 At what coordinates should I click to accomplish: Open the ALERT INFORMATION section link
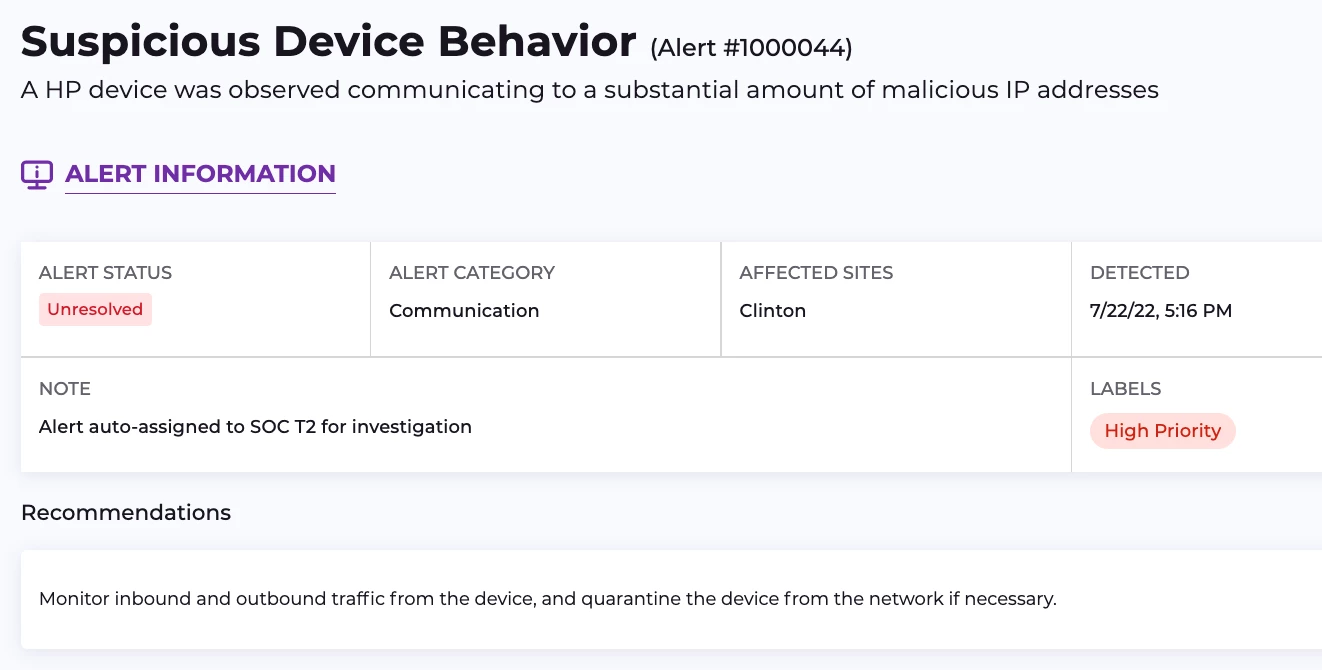point(200,174)
